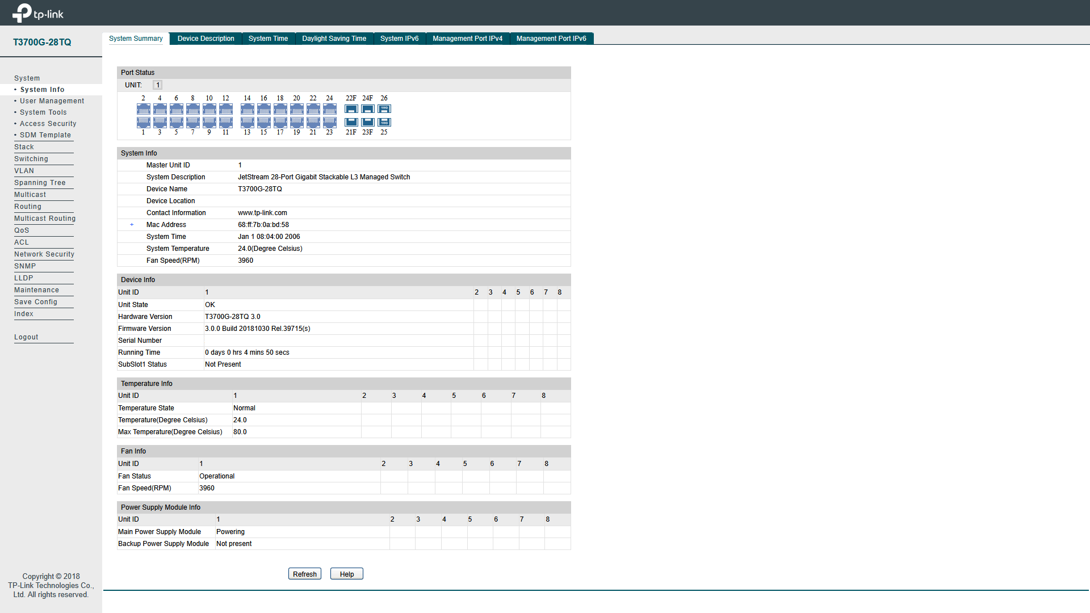Screen dimensions: 1090x613
Task: Open the QoS menu
Action: (x=22, y=230)
